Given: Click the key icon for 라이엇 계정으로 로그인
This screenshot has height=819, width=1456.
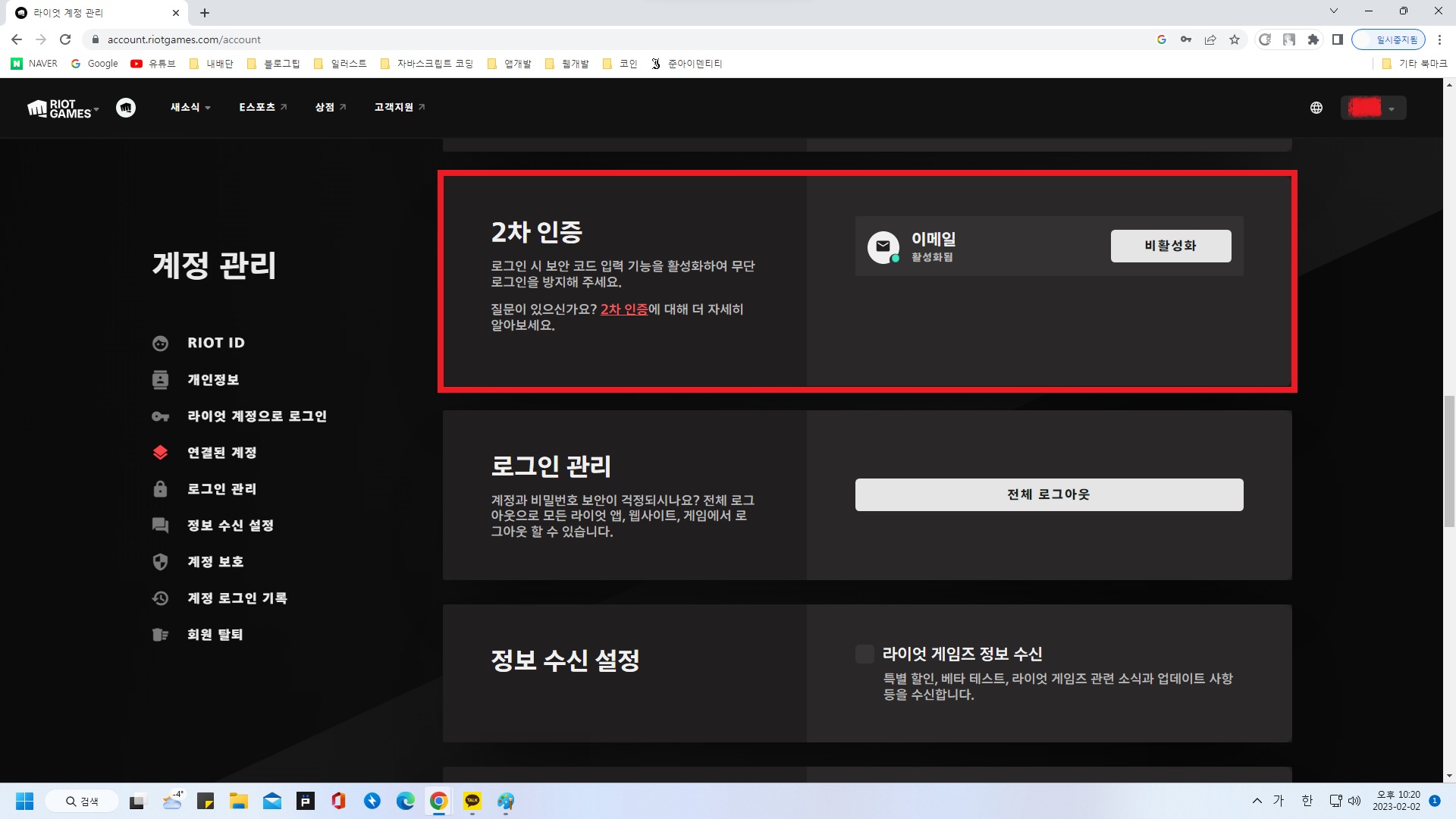Looking at the screenshot, I should pyautogui.click(x=160, y=416).
